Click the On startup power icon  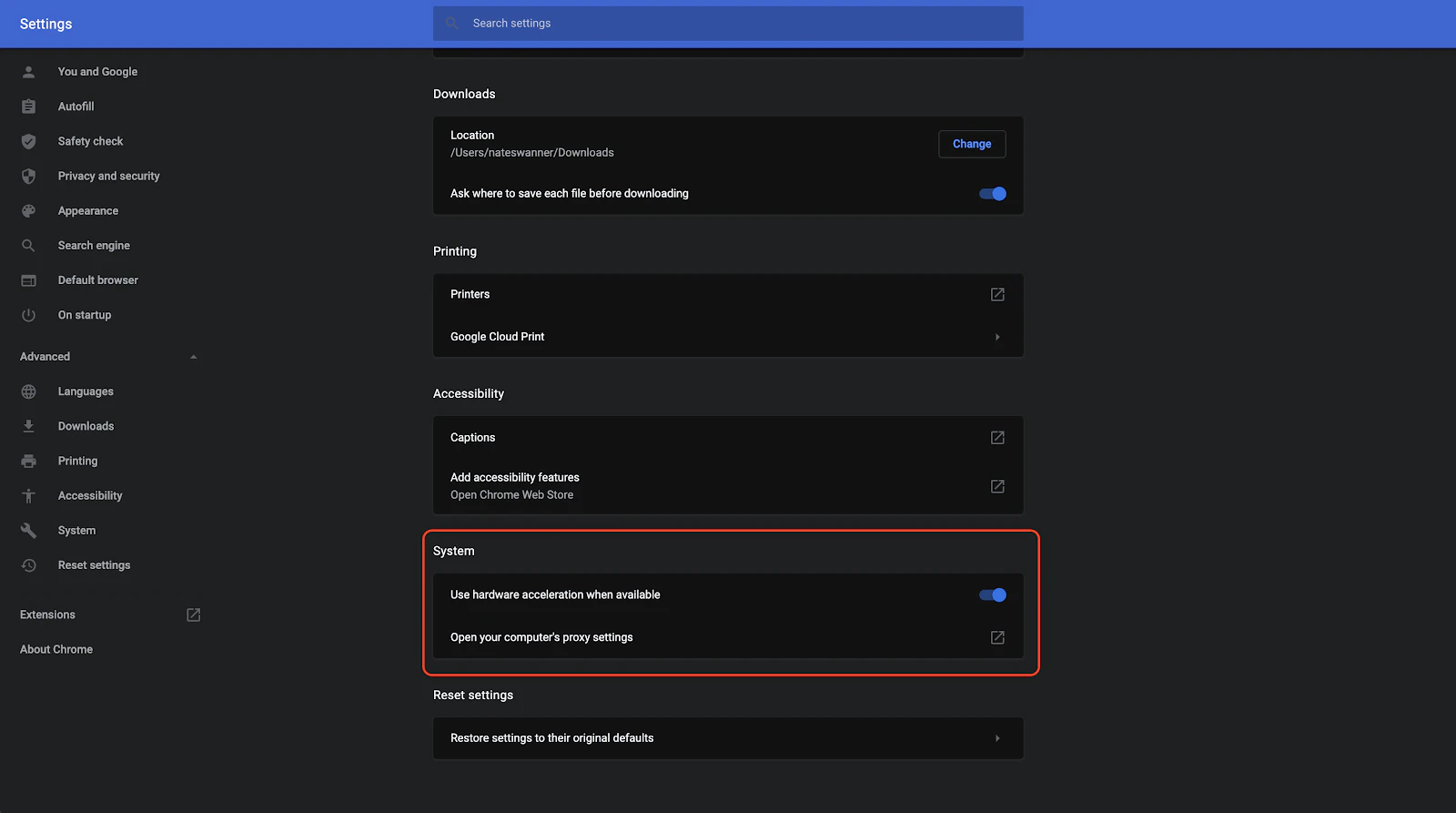pos(28,315)
